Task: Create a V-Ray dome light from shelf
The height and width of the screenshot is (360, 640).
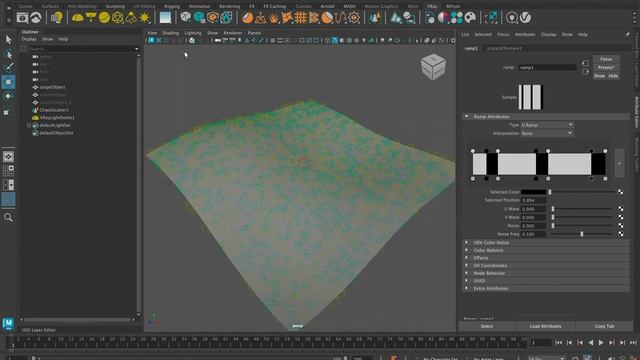Action: (78, 18)
